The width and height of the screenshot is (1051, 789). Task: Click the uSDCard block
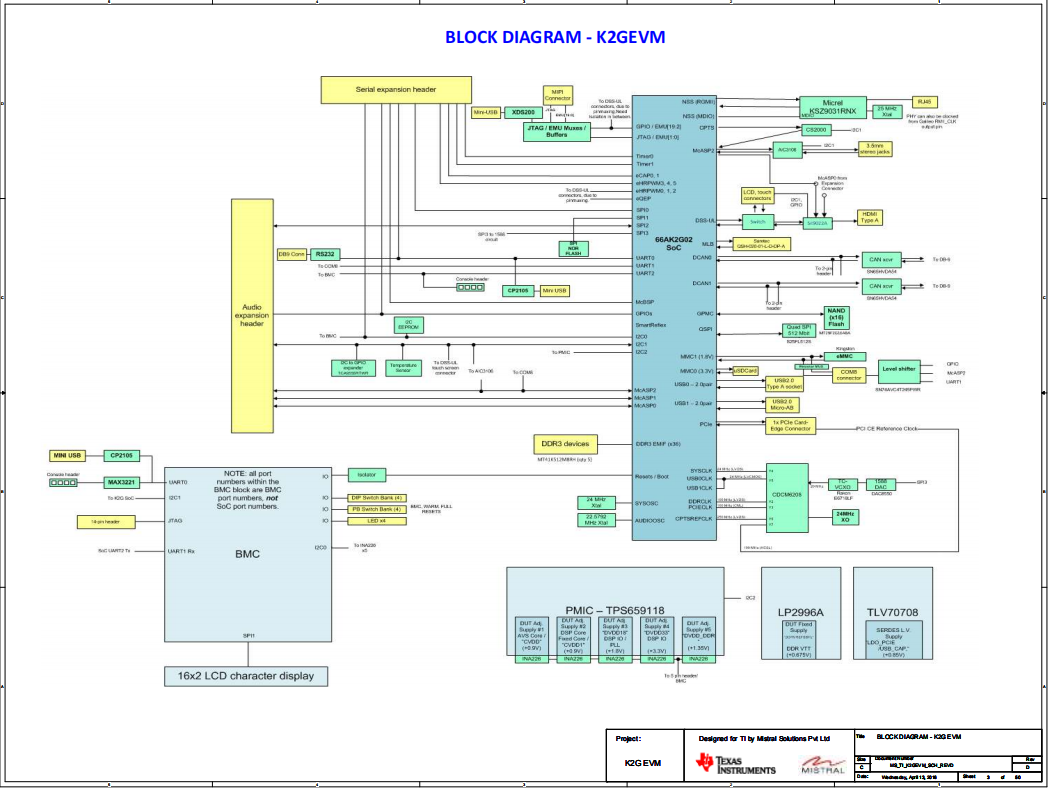745,371
